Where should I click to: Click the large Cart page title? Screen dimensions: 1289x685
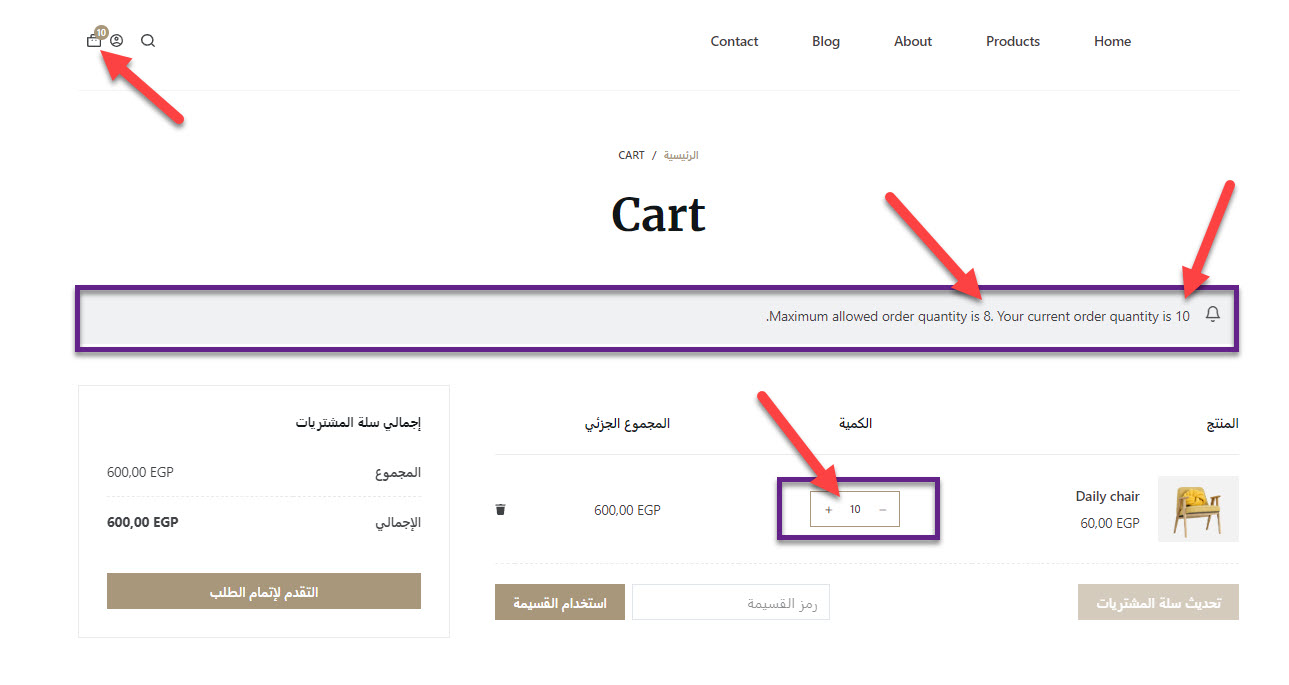click(x=659, y=214)
